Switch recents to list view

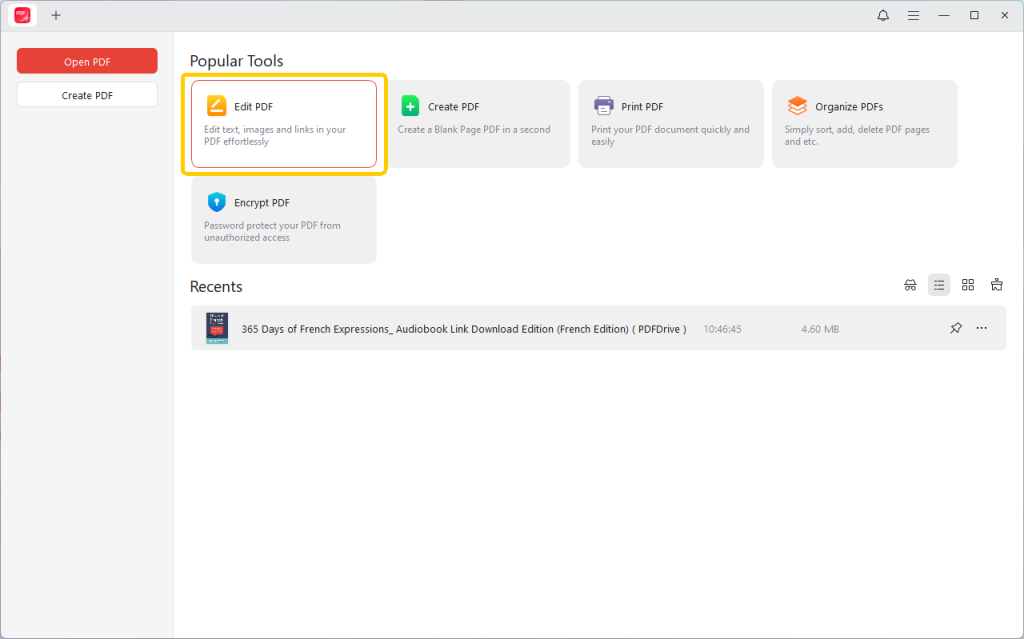[x=939, y=285]
